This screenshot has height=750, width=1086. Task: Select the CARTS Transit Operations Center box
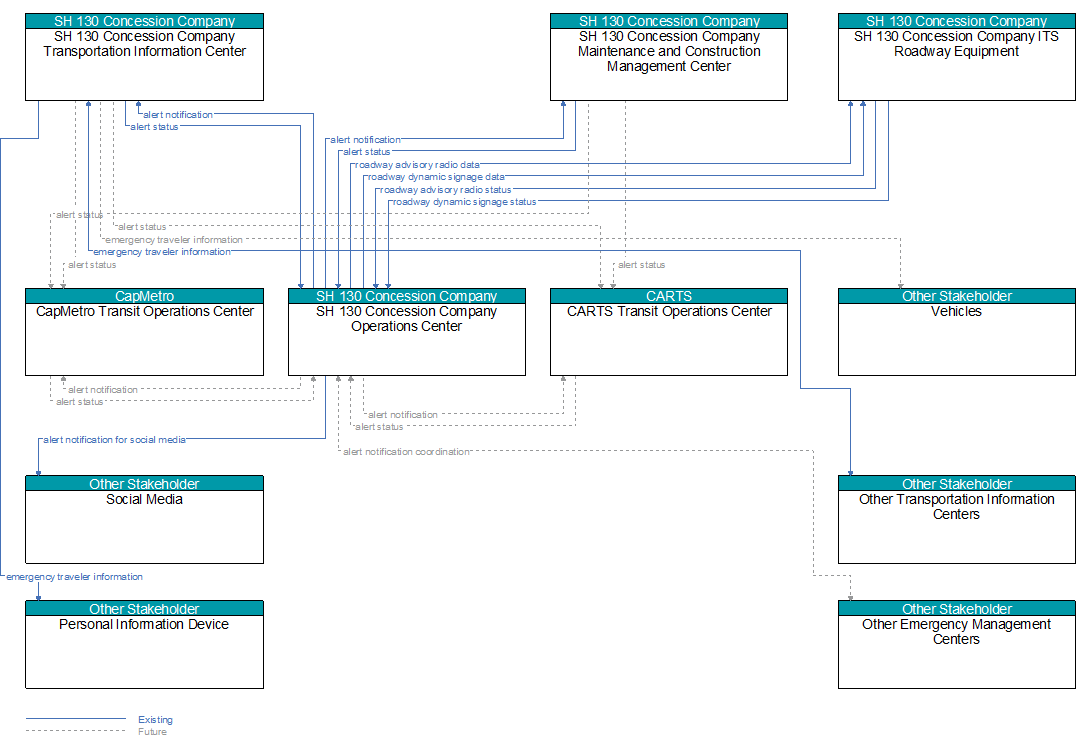[x=668, y=332]
